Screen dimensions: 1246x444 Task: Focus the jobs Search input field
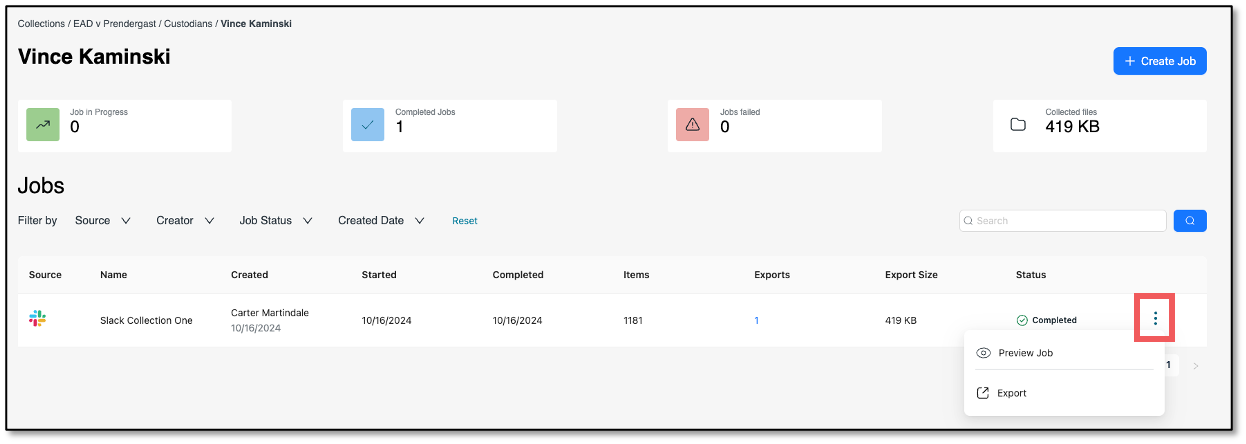coord(1063,220)
